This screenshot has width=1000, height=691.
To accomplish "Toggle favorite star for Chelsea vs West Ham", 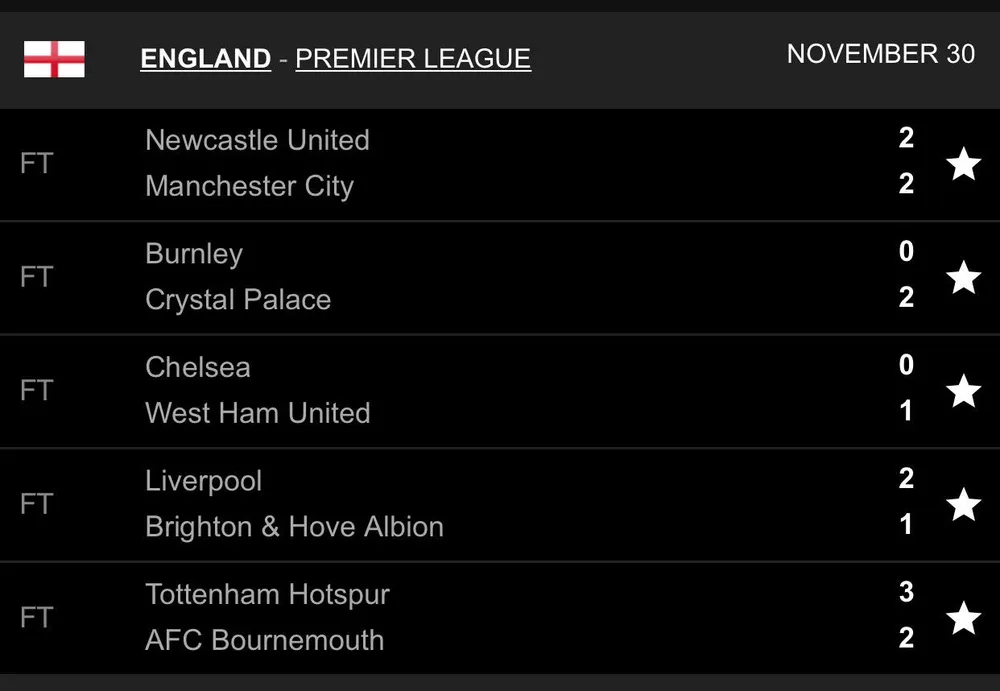I will (x=963, y=391).
